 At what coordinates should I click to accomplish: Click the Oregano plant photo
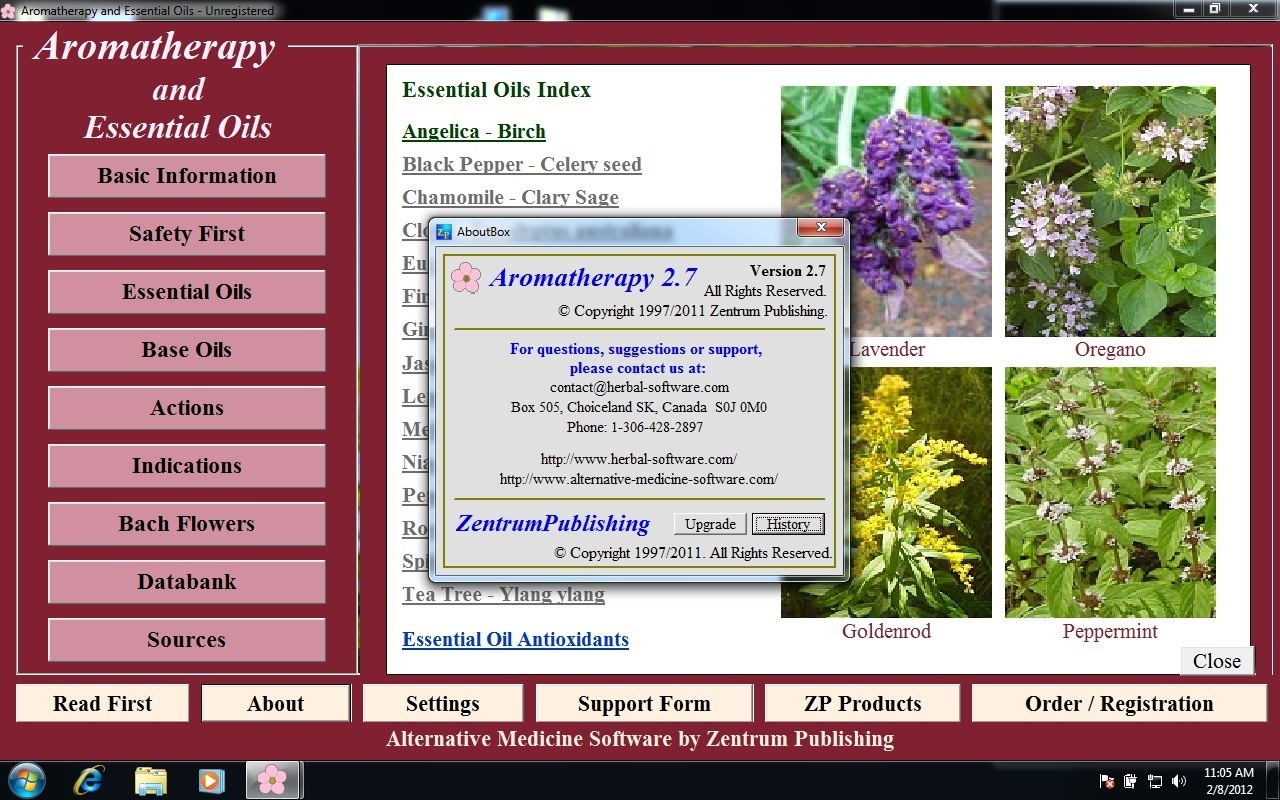(x=1110, y=211)
